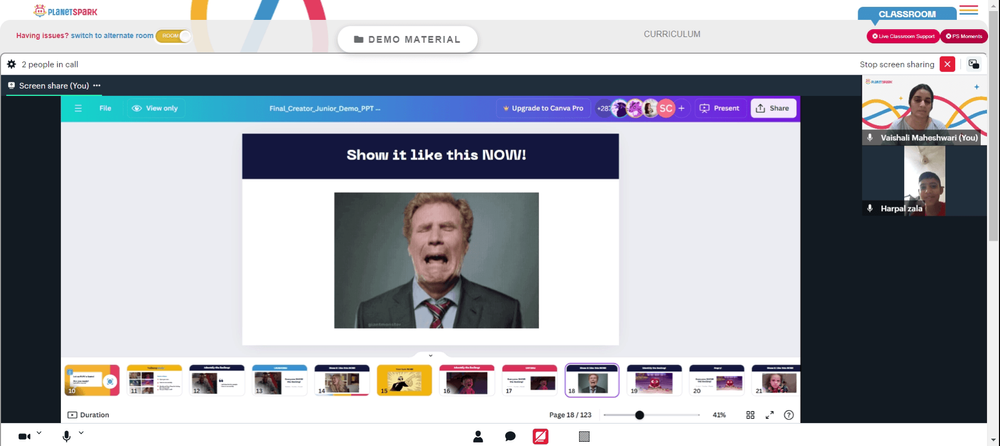Screen dimensions: 1000x446
Task: Click Harpal zala video tile
Action: point(924,181)
